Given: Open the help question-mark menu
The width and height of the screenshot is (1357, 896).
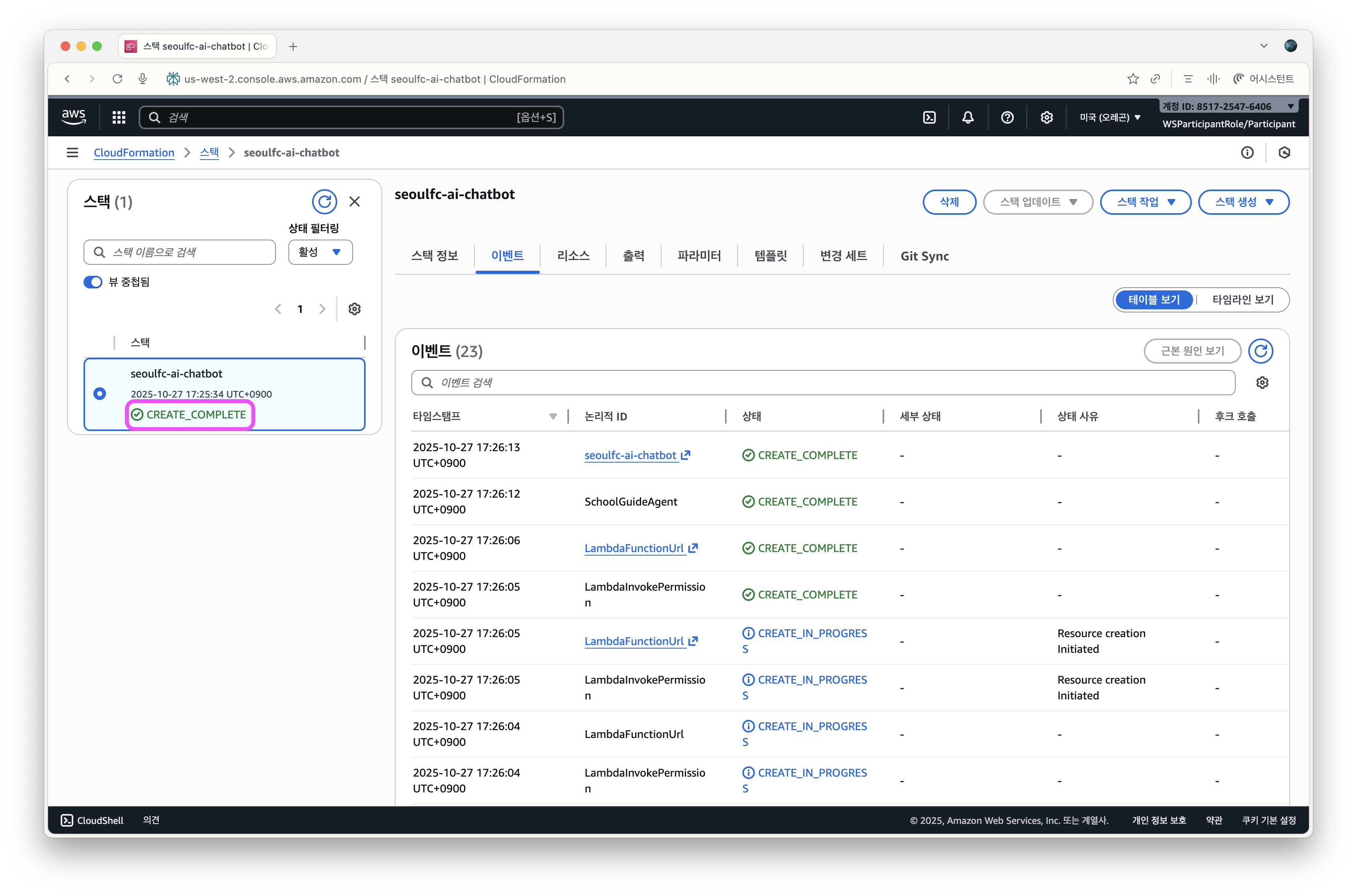Looking at the screenshot, I should tap(1008, 117).
